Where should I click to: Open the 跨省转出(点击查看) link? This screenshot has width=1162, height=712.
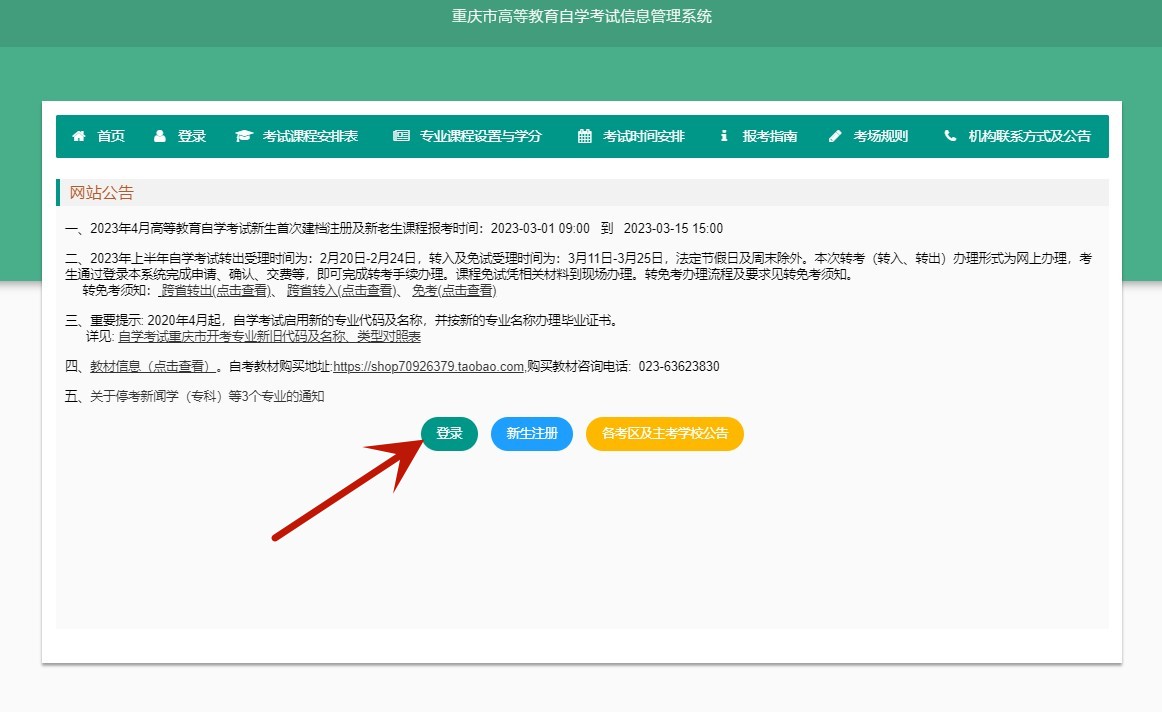coord(217,291)
